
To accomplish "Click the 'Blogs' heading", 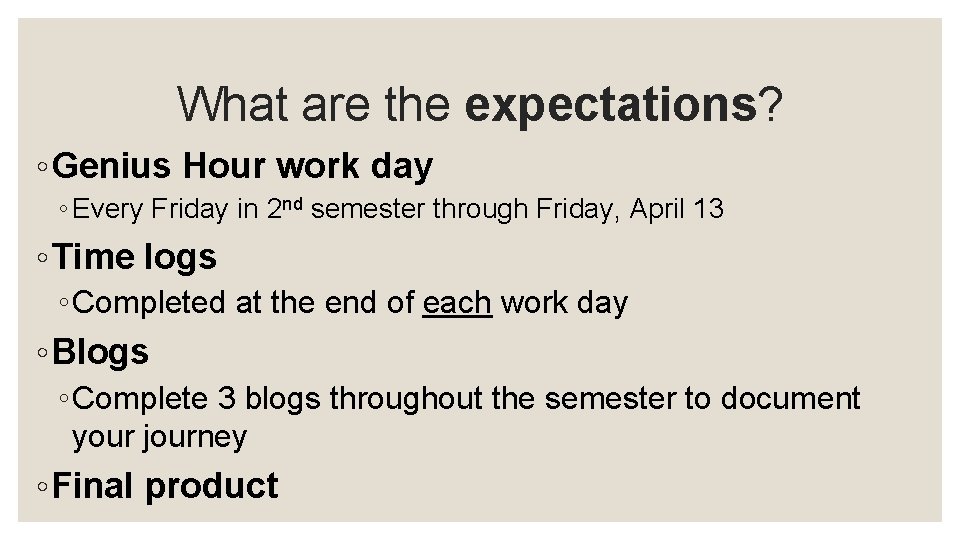I will click(100, 352).
